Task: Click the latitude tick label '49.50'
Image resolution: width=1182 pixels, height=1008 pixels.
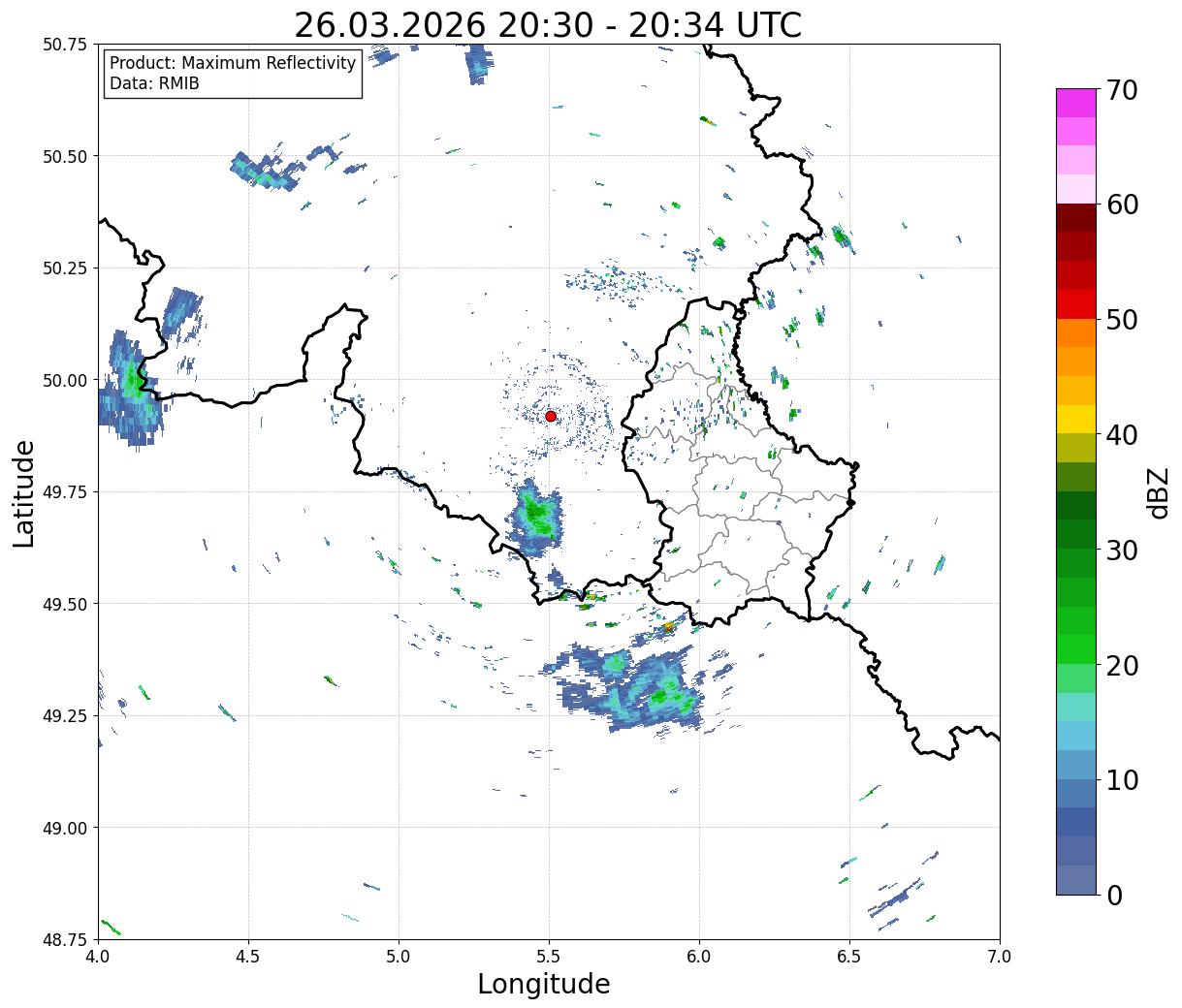Action: (x=65, y=604)
